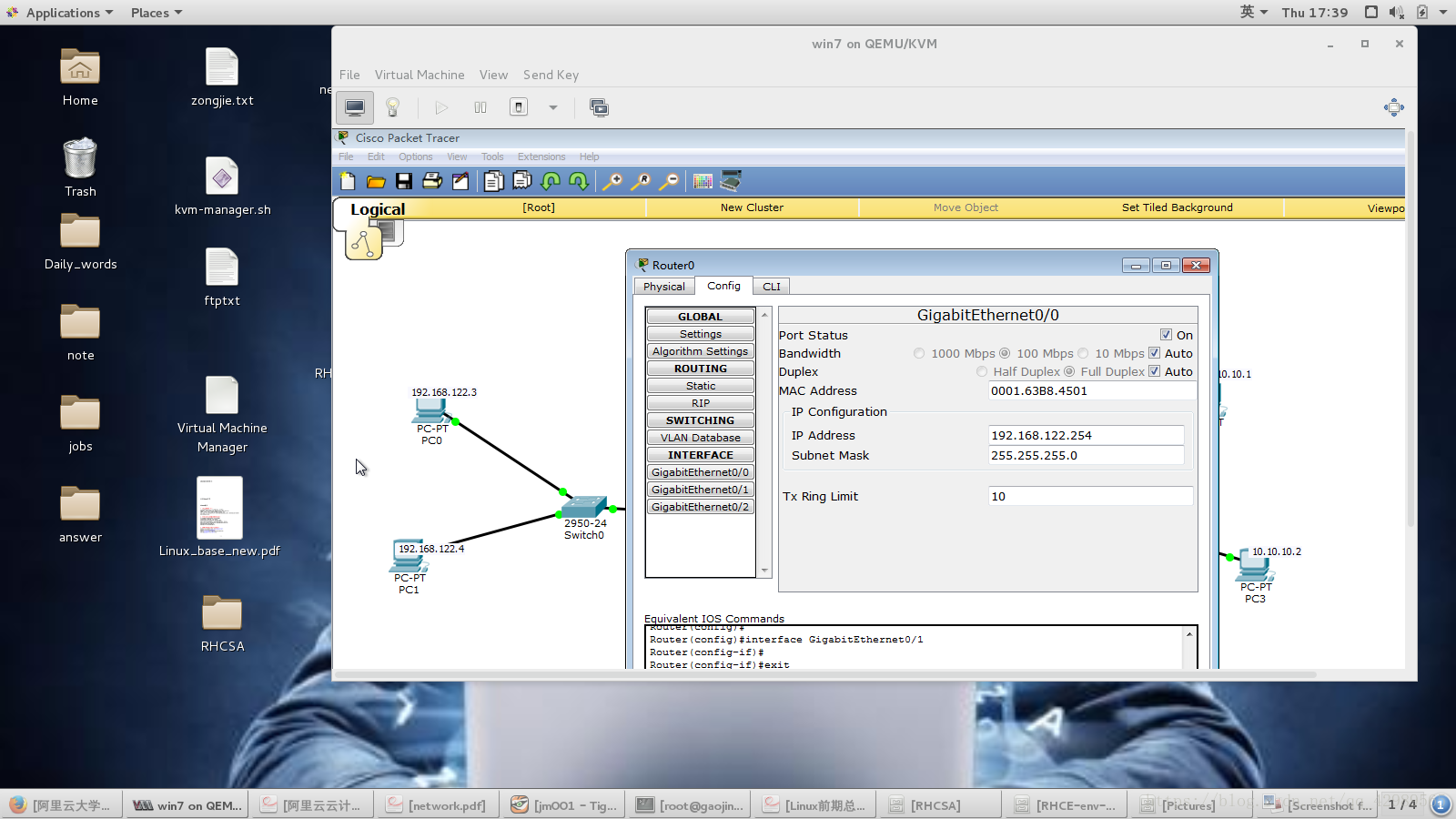Image resolution: width=1456 pixels, height=819 pixels.
Task: Edit the IP Address field
Action: [x=1087, y=436]
